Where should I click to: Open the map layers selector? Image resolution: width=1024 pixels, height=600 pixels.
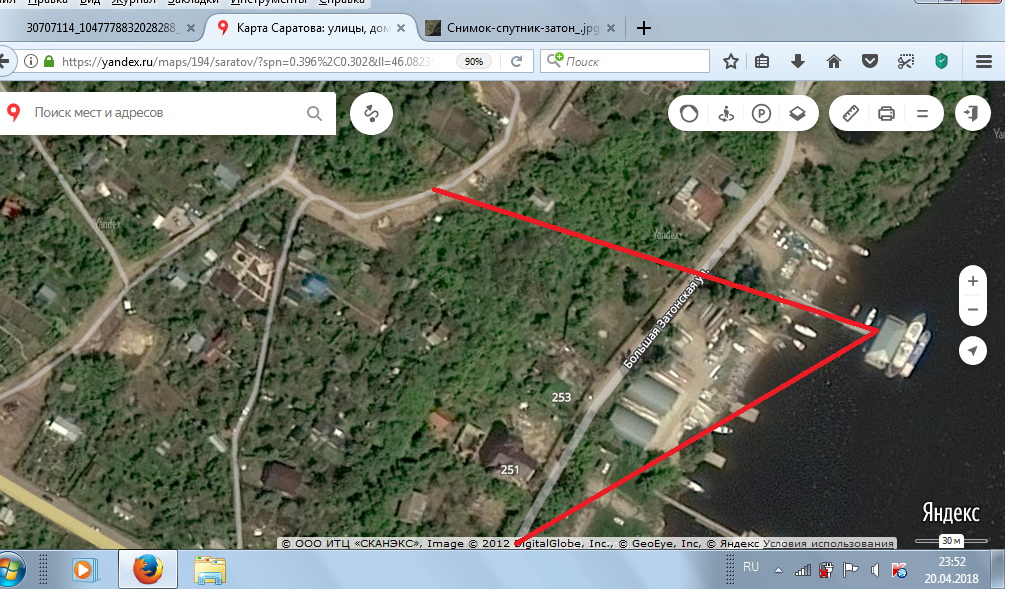[x=797, y=114]
